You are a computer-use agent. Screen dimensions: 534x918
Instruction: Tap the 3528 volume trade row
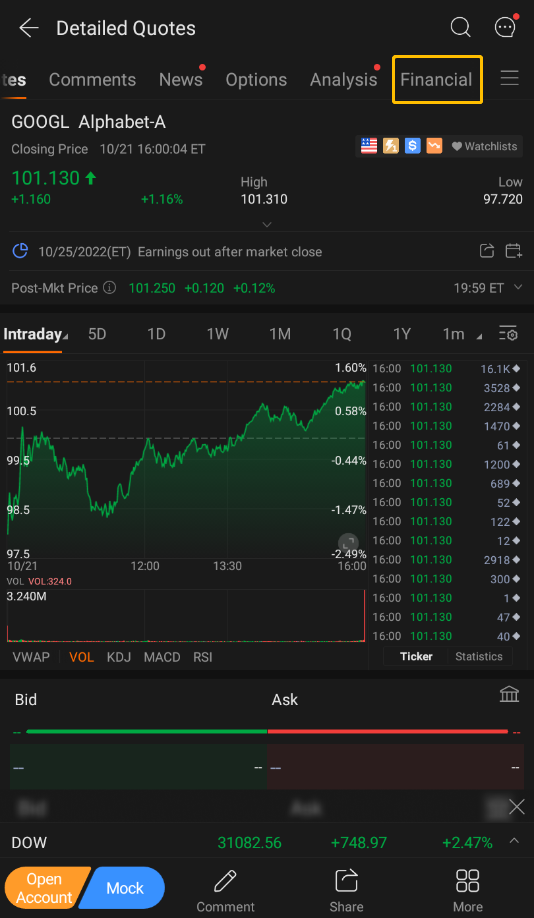[446, 388]
